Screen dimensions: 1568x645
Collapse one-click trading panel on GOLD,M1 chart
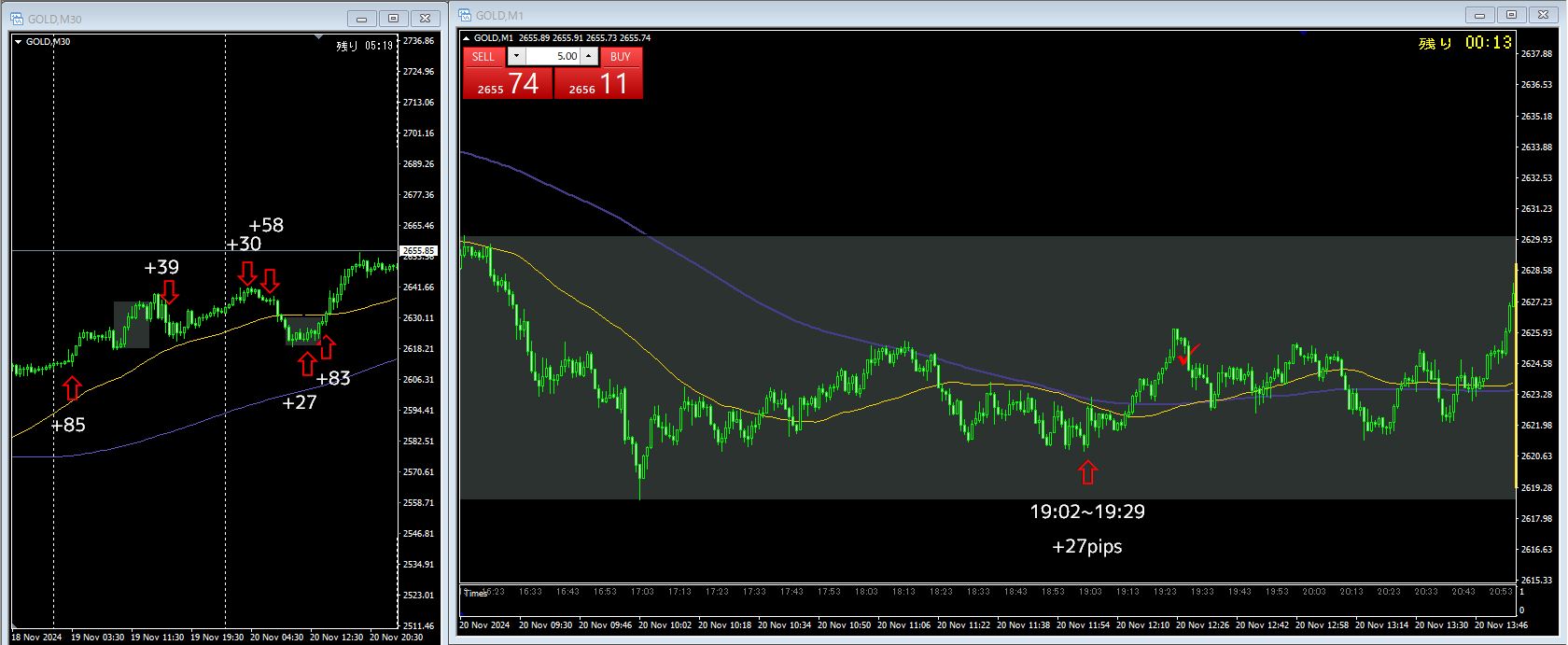(x=466, y=38)
